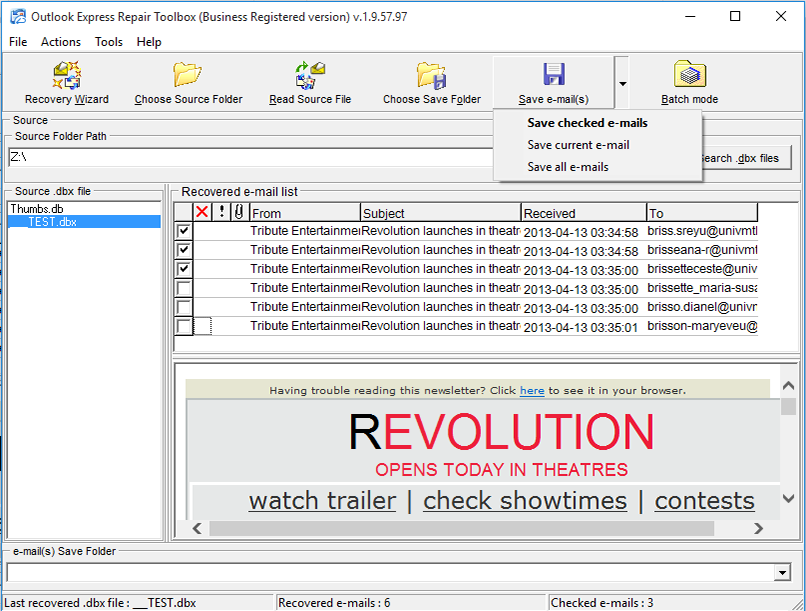Click the 'watch trailer' link
Viewport: 806px width, 611px height.
322,501
